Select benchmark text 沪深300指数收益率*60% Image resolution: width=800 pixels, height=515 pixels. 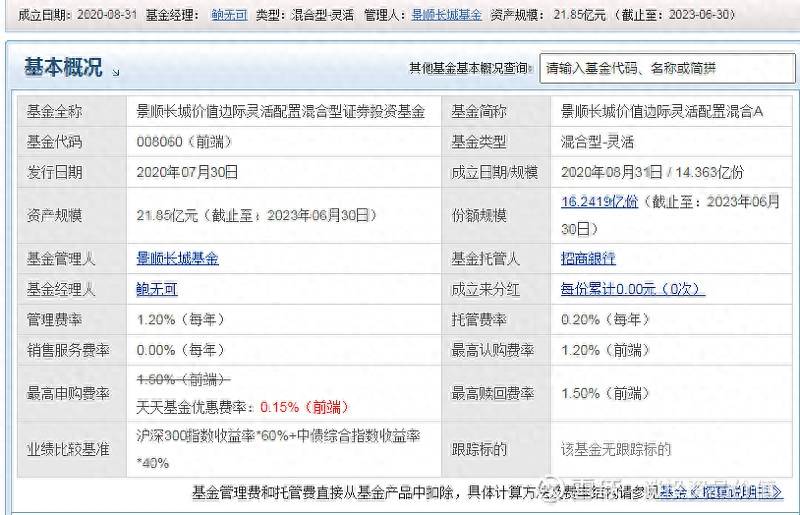[x=206, y=435]
